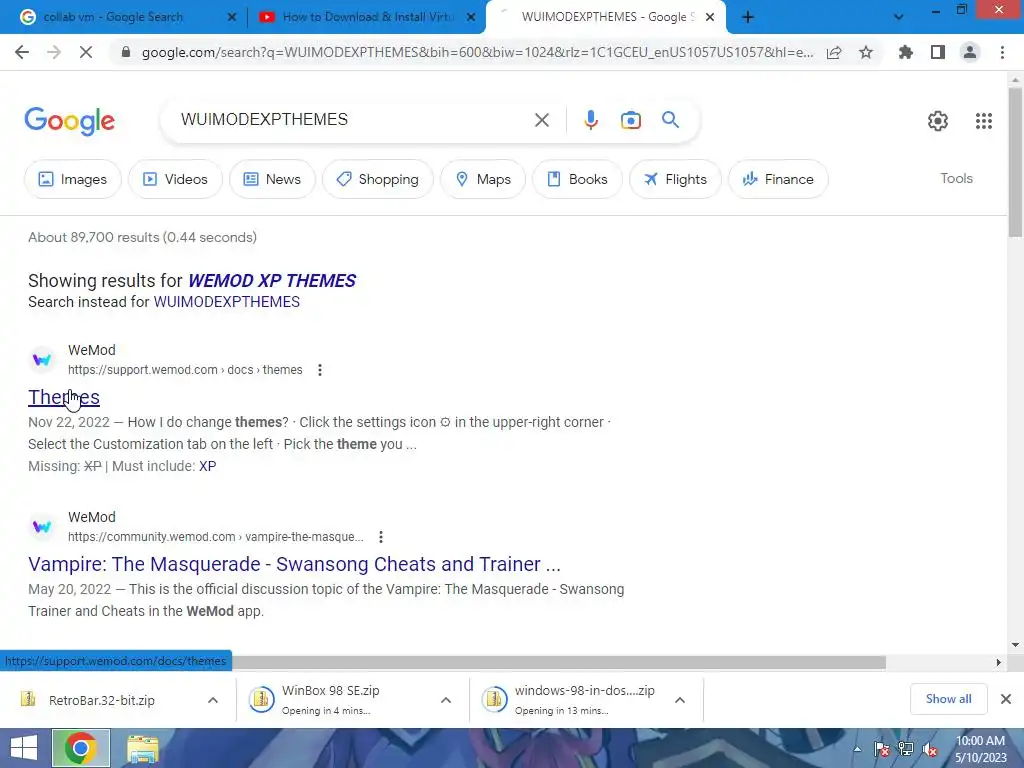Submit search with magnifier icon
Screen dimensions: 1024x768
(x=670, y=120)
